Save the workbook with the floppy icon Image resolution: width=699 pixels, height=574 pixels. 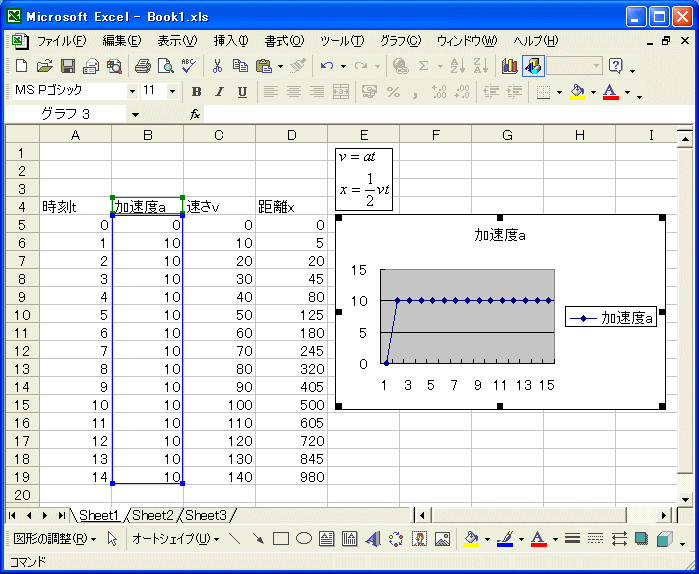(68, 66)
